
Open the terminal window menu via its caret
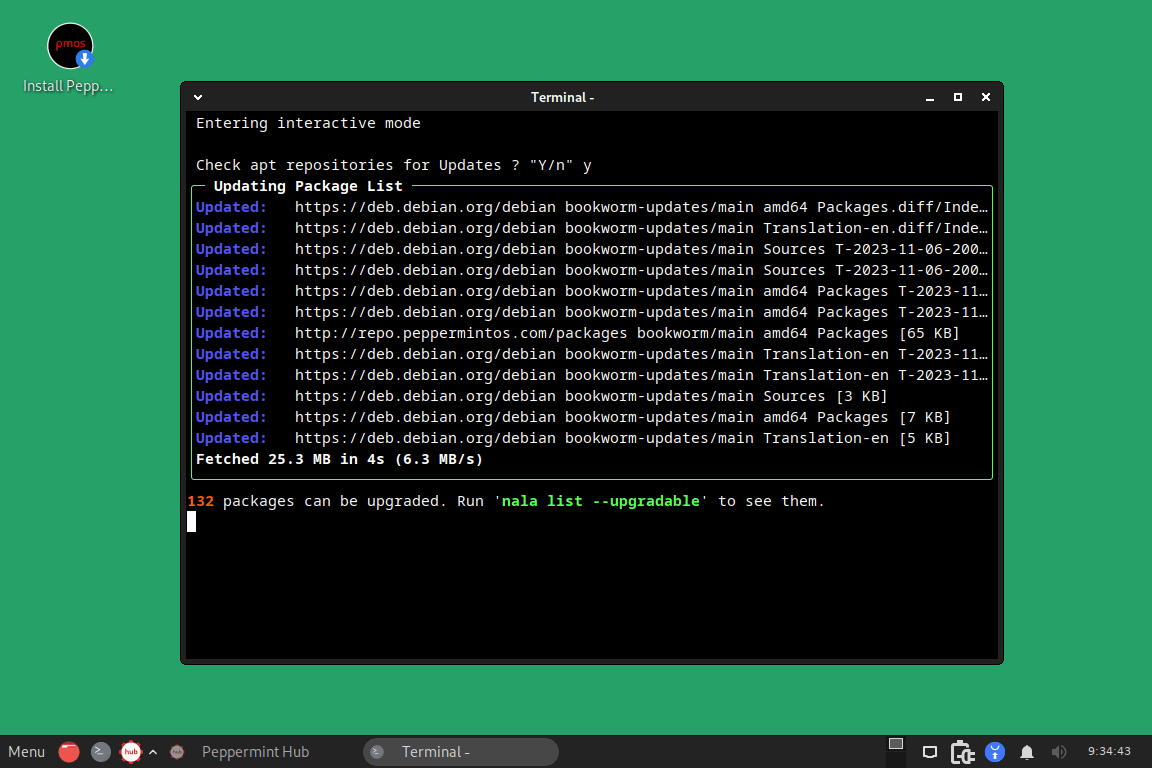click(x=197, y=97)
